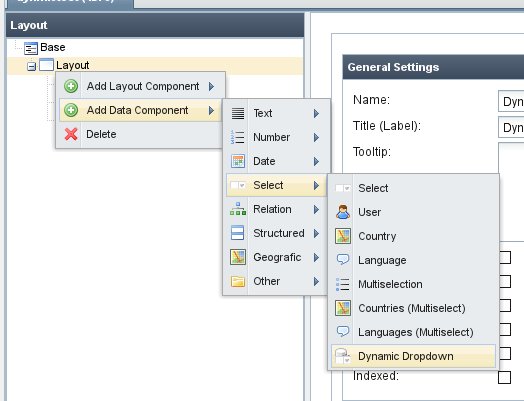Toggle the checkbox beside Language menu row
524x401 pixels.
click(505, 257)
